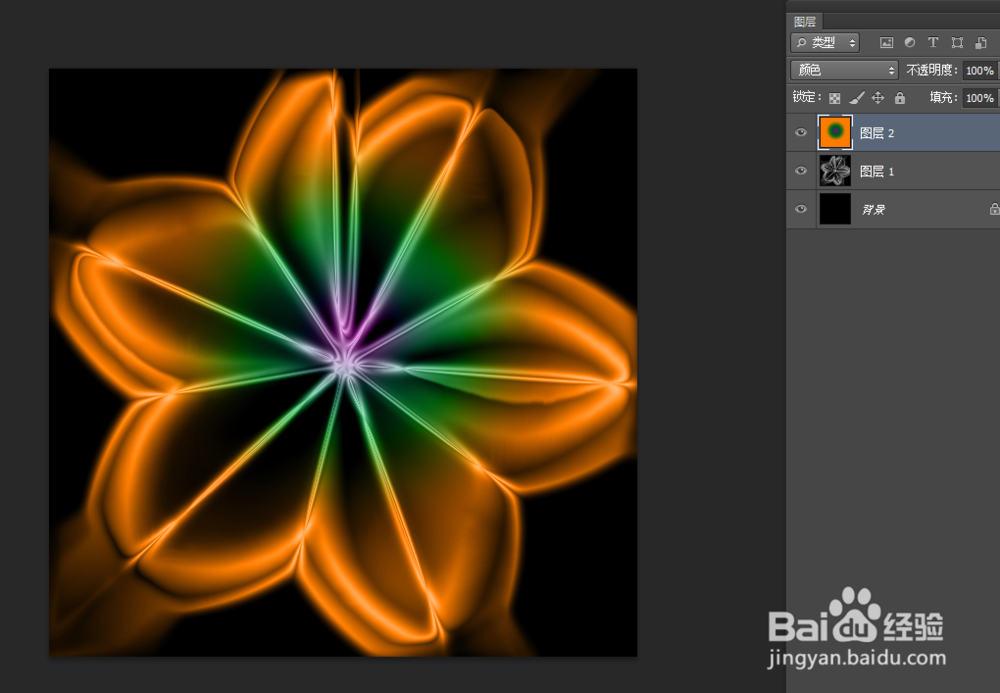Click the lock image pixels brush icon
Image resolution: width=1000 pixels, height=693 pixels.
pyautogui.click(x=856, y=97)
